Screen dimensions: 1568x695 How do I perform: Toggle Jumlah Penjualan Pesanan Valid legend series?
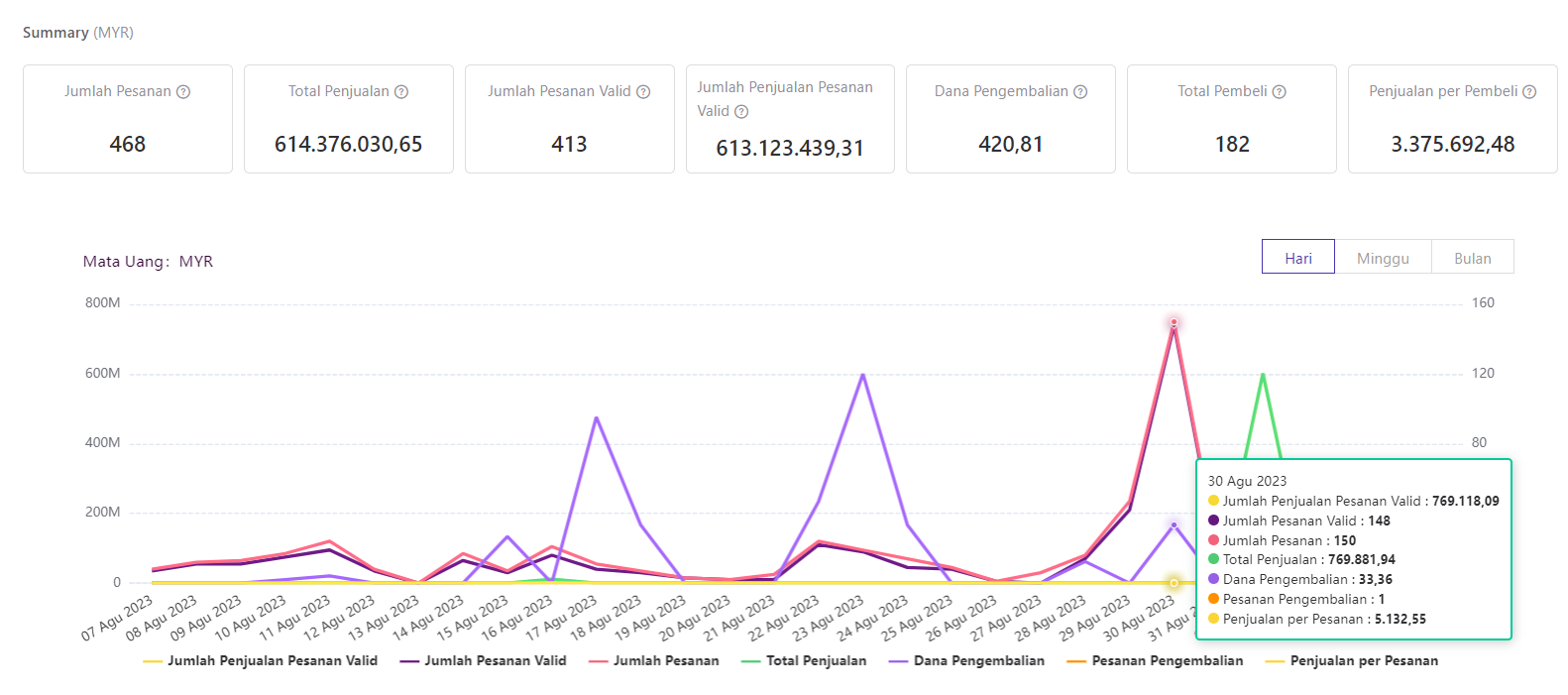point(262,661)
